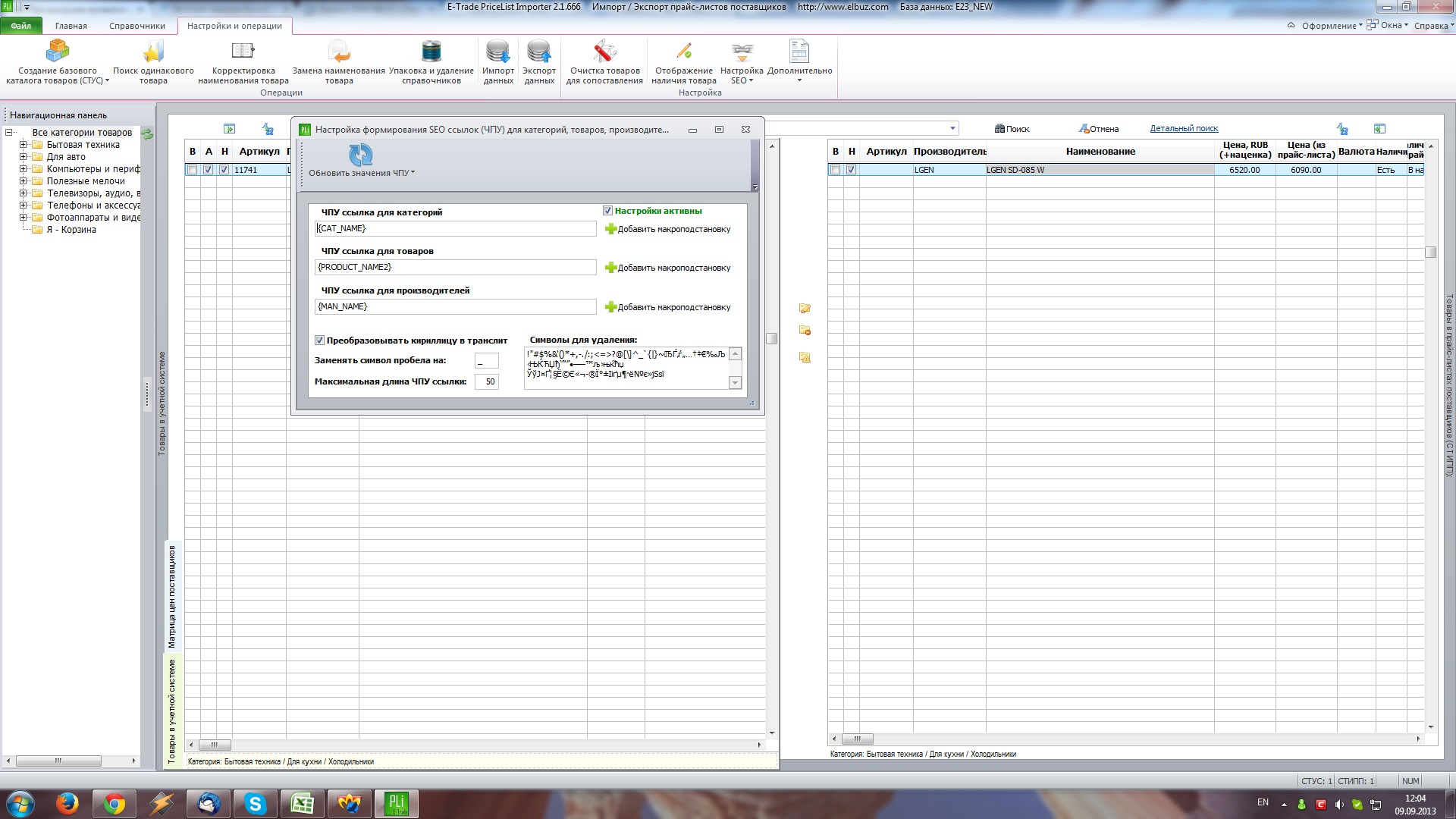Open cleanup of products for matching

coord(604,62)
